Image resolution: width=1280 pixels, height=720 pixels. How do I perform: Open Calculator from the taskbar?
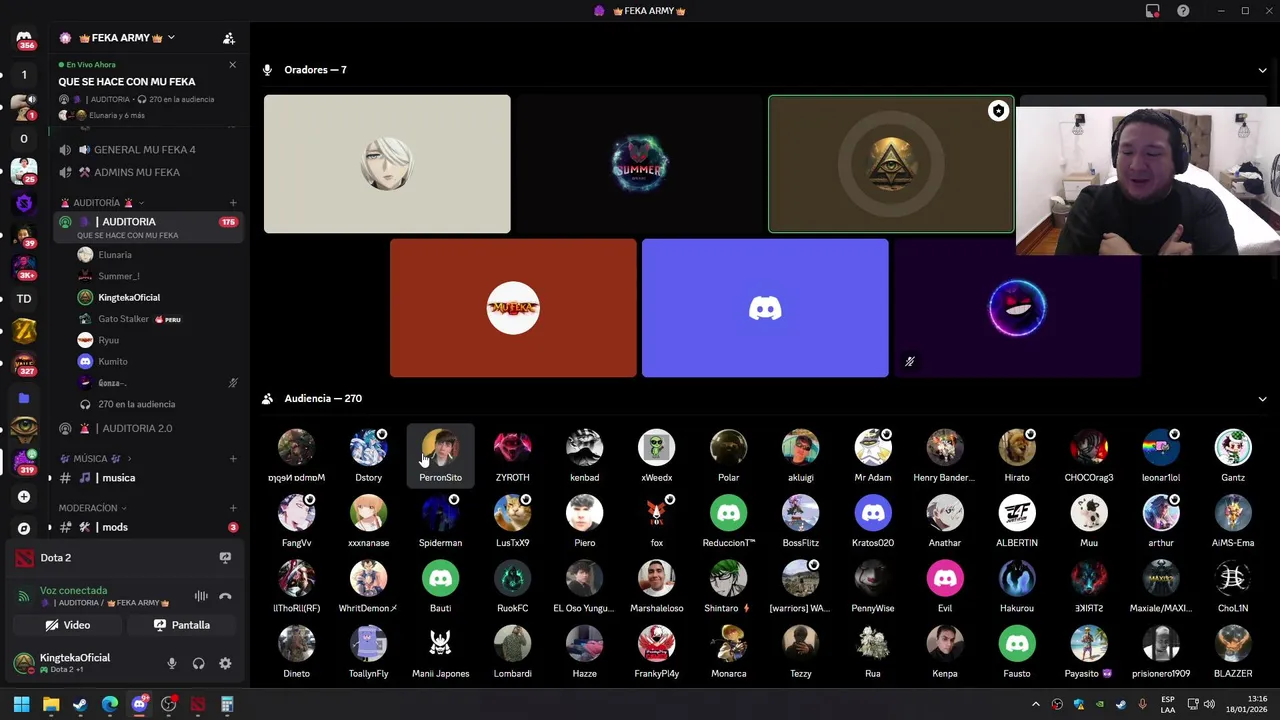pyautogui.click(x=227, y=705)
